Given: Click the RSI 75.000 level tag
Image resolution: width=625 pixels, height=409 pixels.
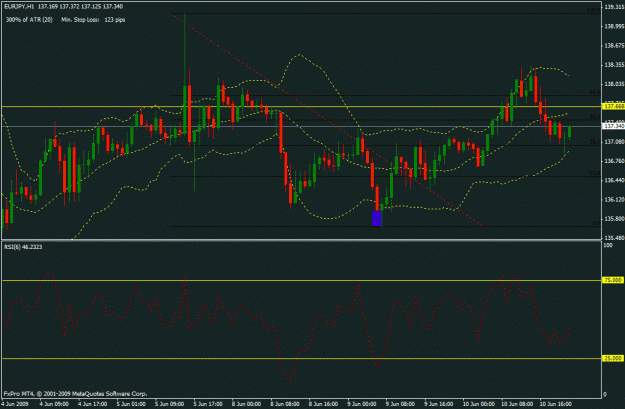Looking at the screenshot, I should click(614, 280).
